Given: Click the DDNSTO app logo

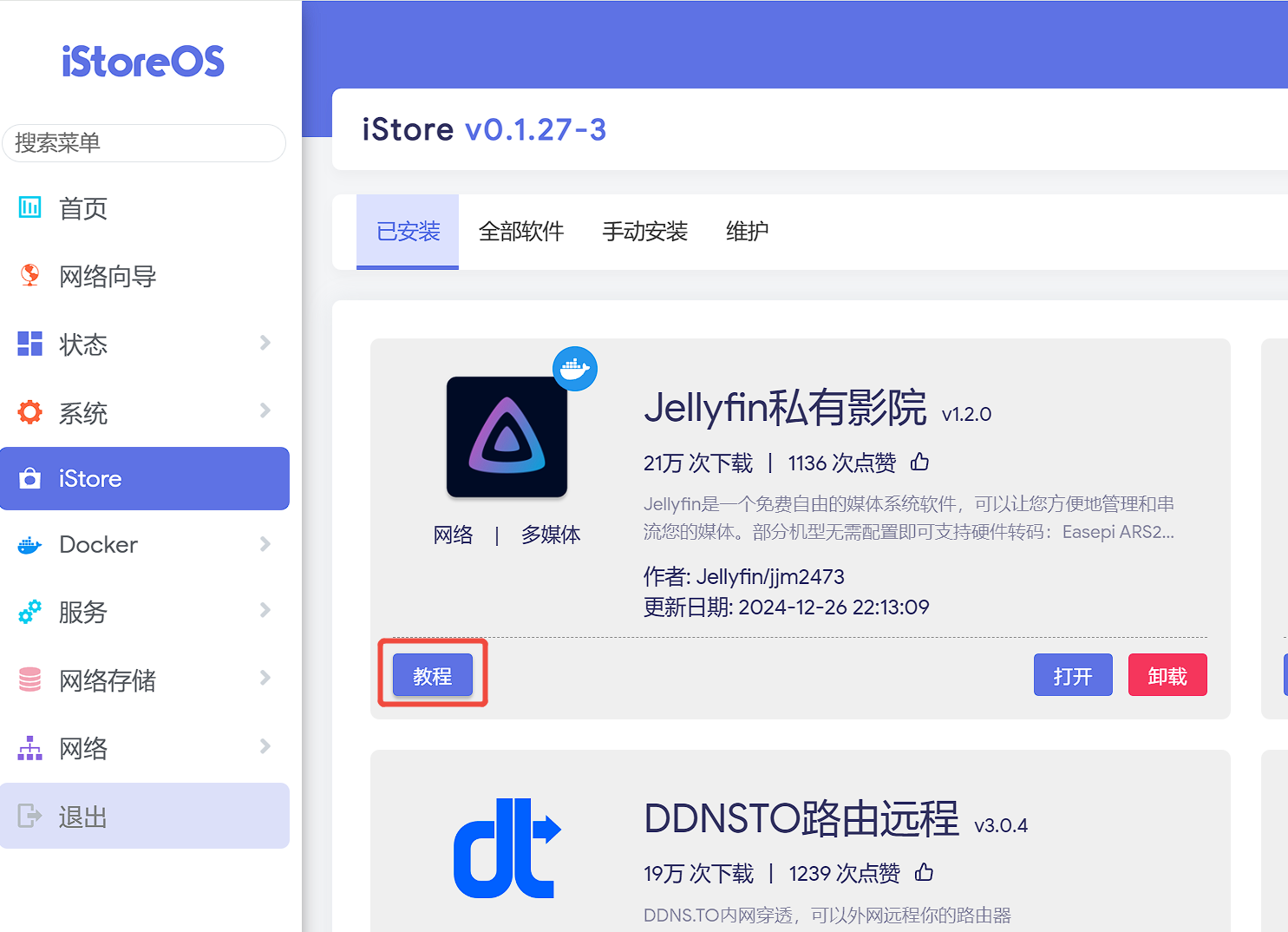Looking at the screenshot, I should (507, 849).
